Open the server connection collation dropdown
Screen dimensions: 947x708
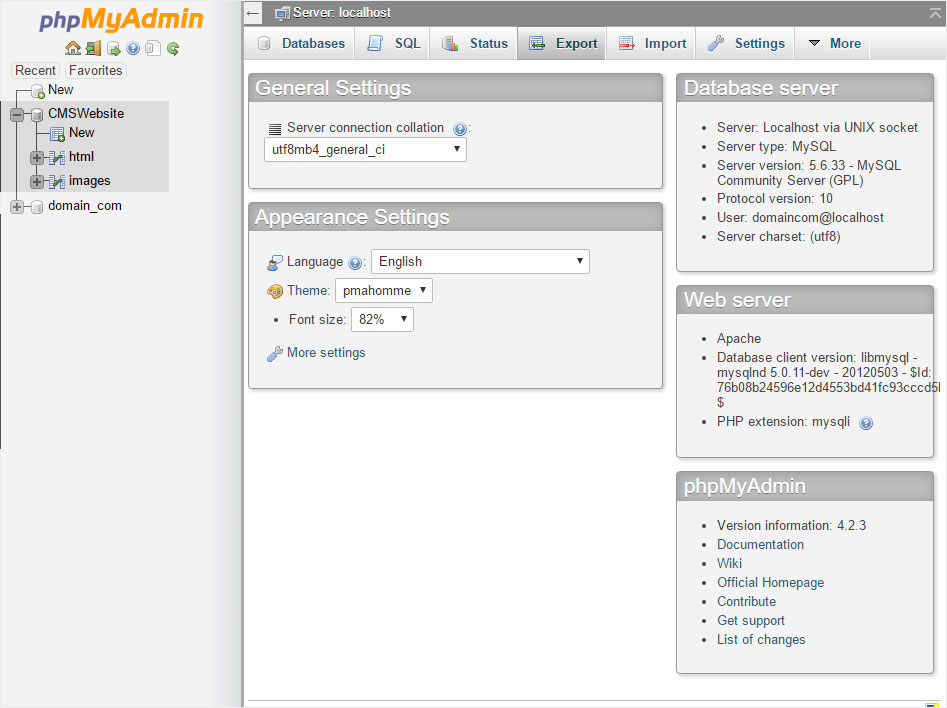[365, 150]
